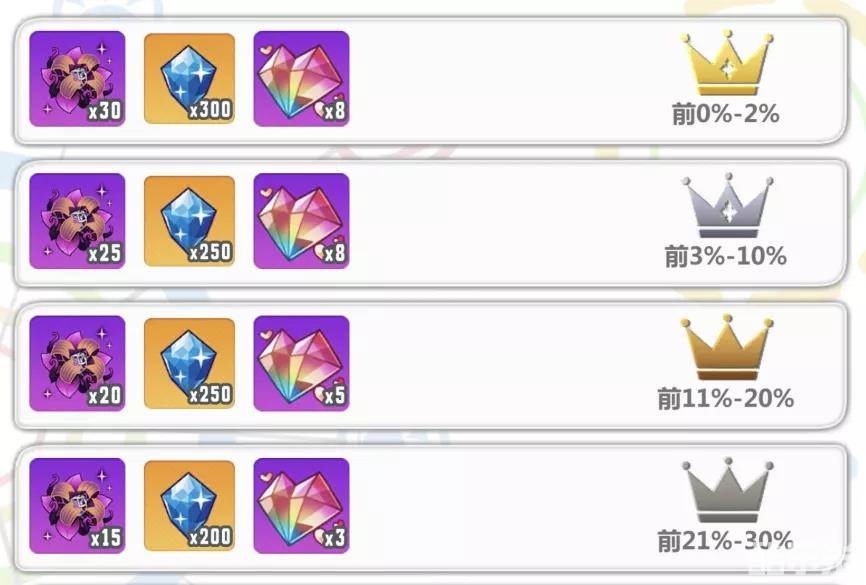This screenshot has height=585, width=866.
Task: Click the 前11%-20% ranking label
Action: pos(726,399)
